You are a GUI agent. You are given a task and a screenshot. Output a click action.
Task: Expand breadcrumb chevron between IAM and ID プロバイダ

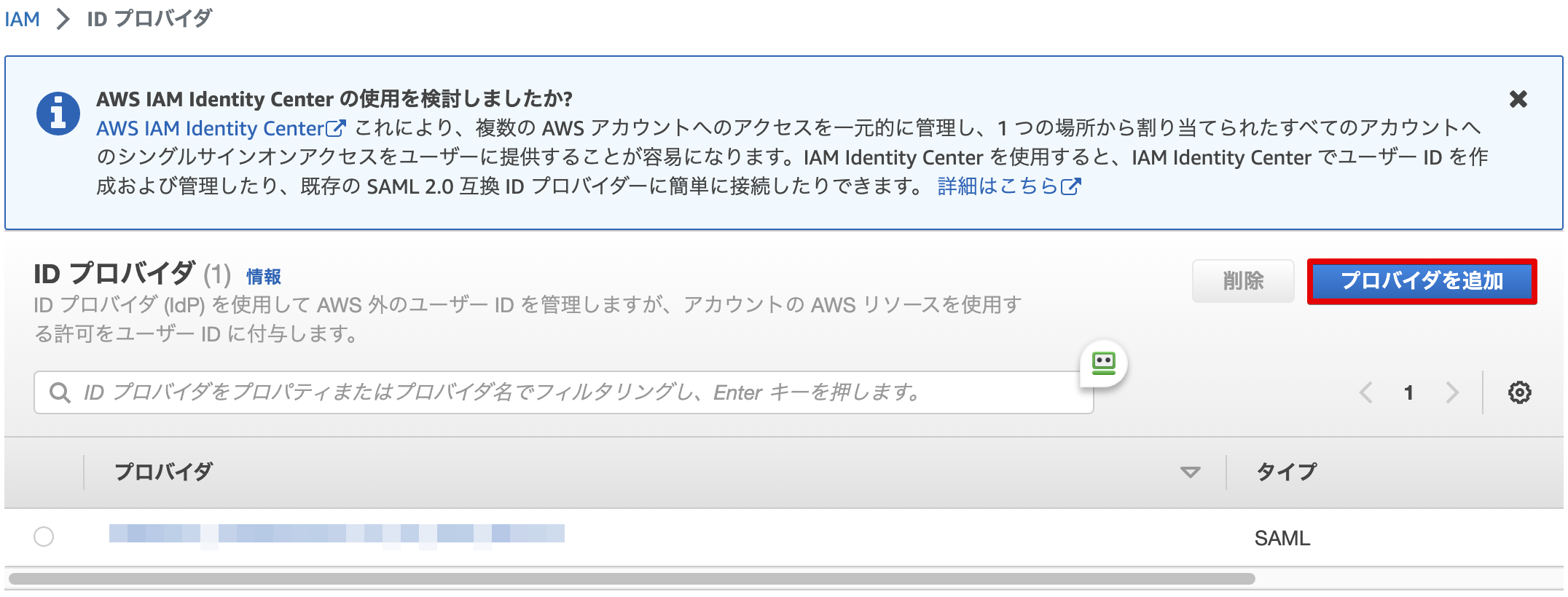(63, 18)
